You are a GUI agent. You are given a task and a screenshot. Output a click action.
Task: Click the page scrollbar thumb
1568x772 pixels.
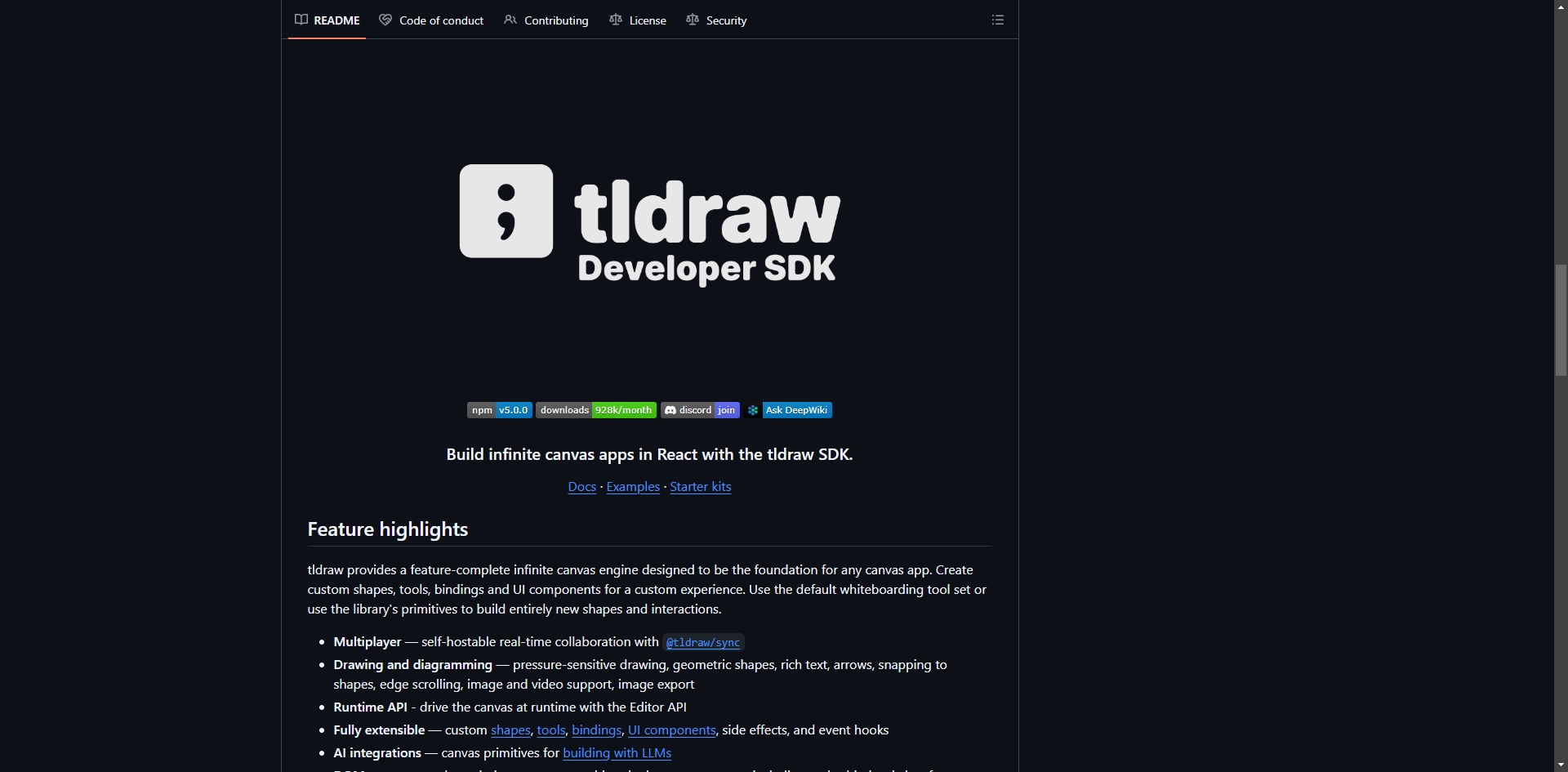pos(1561,319)
